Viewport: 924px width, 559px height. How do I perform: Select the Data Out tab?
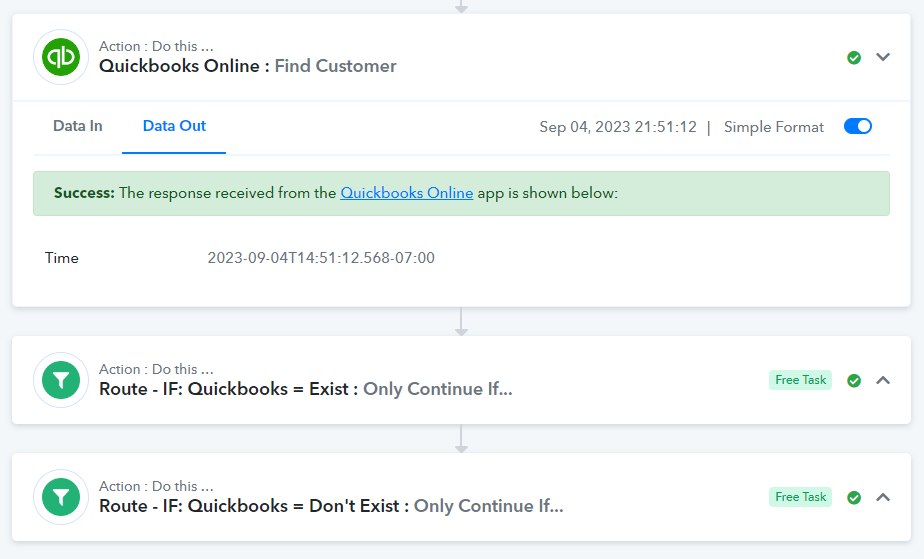pos(174,126)
